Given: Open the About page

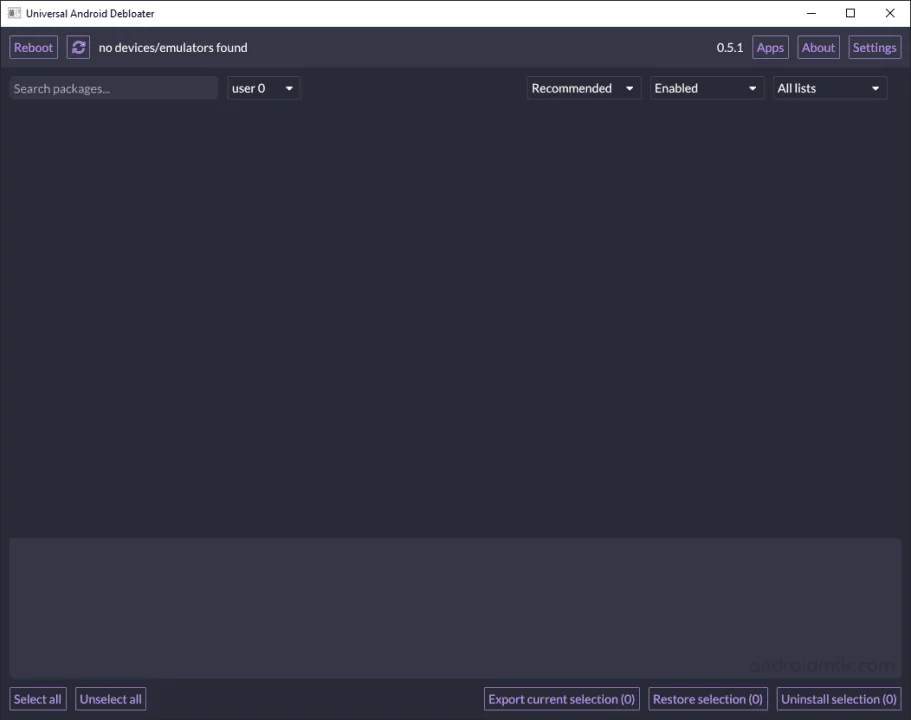Looking at the screenshot, I should pos(818,47).
